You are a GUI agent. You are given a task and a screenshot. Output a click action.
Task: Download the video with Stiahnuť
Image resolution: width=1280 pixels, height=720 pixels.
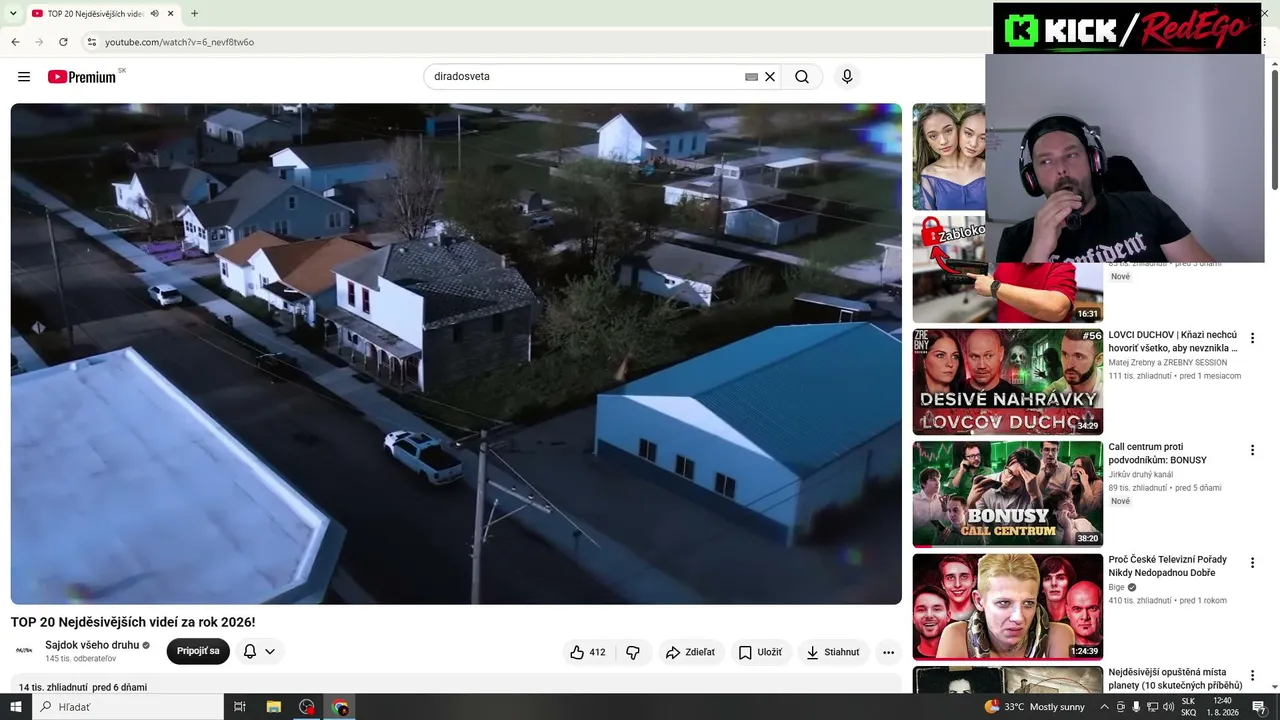(x=834, y=652)
